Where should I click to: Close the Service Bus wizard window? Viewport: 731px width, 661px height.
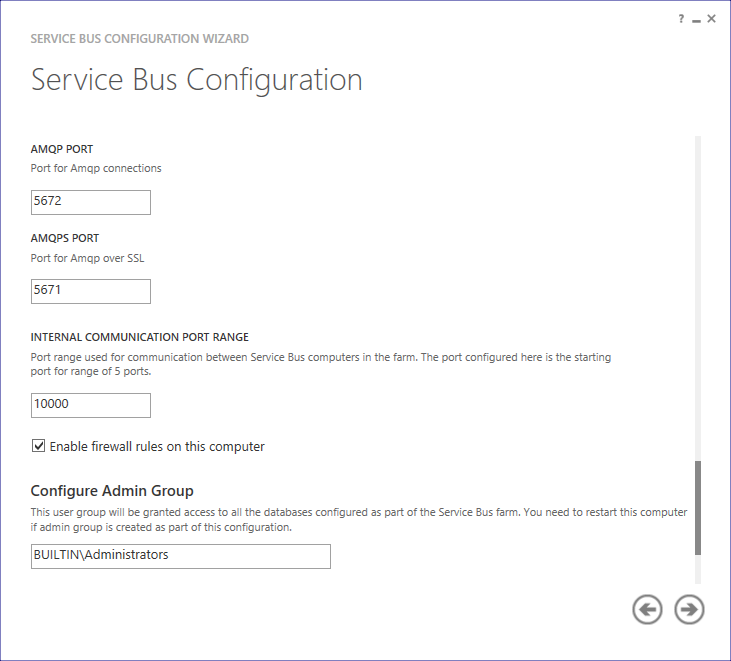711,19
